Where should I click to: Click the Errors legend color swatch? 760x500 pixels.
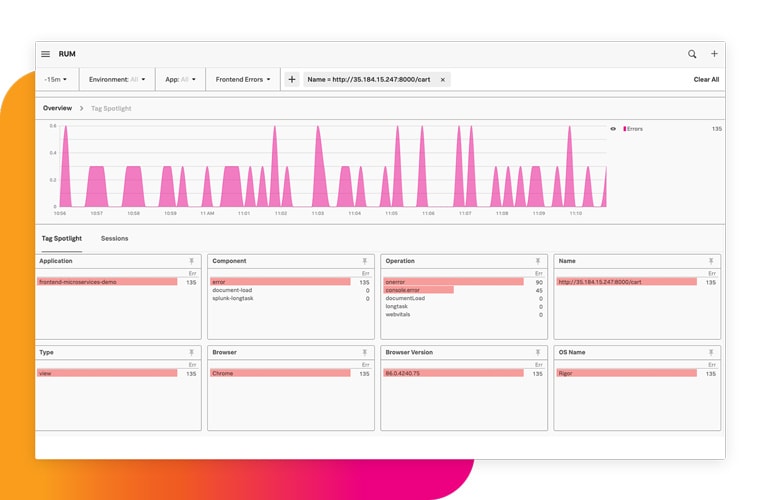(x=624, y=129)
